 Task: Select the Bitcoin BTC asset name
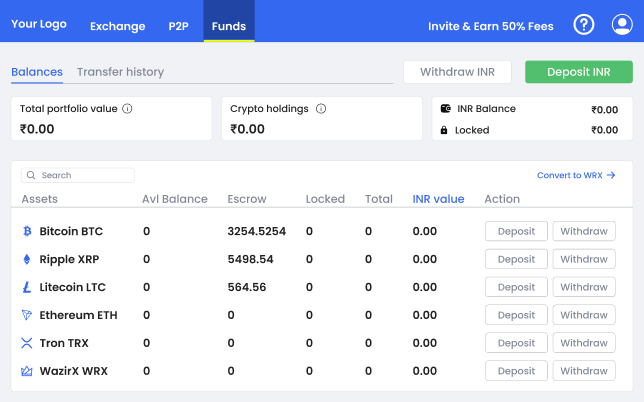click(x=71, y=231)
